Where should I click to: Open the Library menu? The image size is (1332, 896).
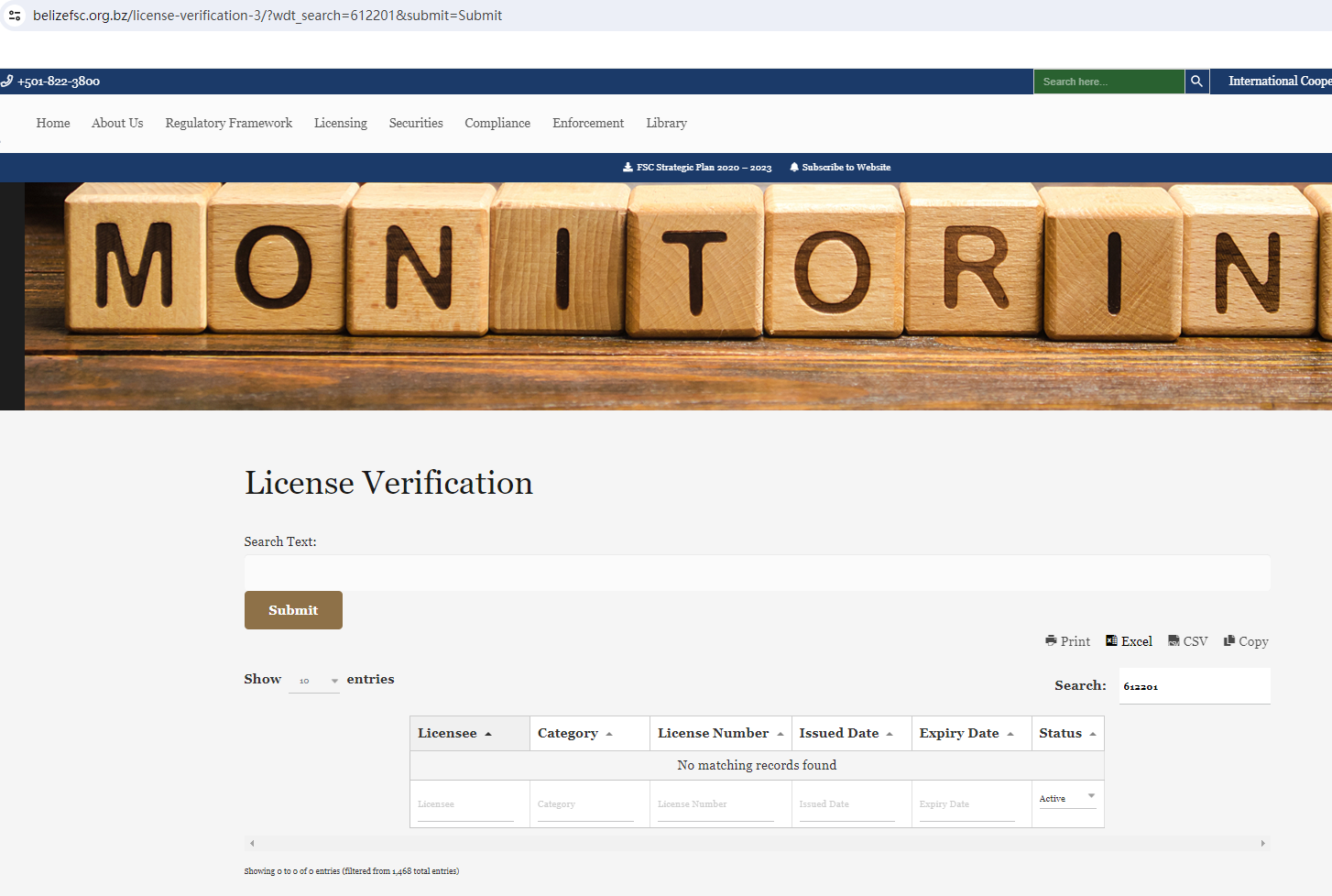pos(666,123)
